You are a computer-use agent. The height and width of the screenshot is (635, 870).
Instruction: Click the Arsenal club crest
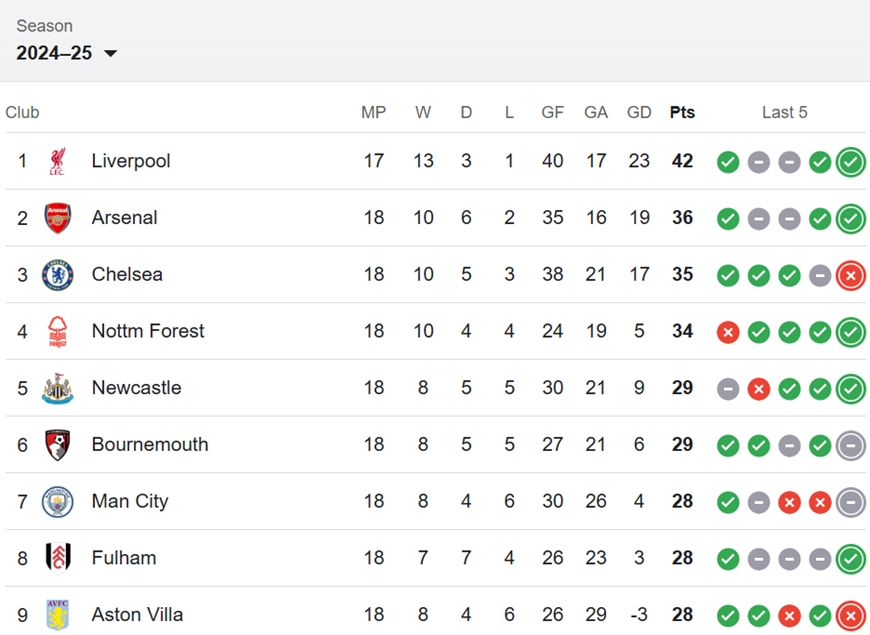(x=58, y=218)
